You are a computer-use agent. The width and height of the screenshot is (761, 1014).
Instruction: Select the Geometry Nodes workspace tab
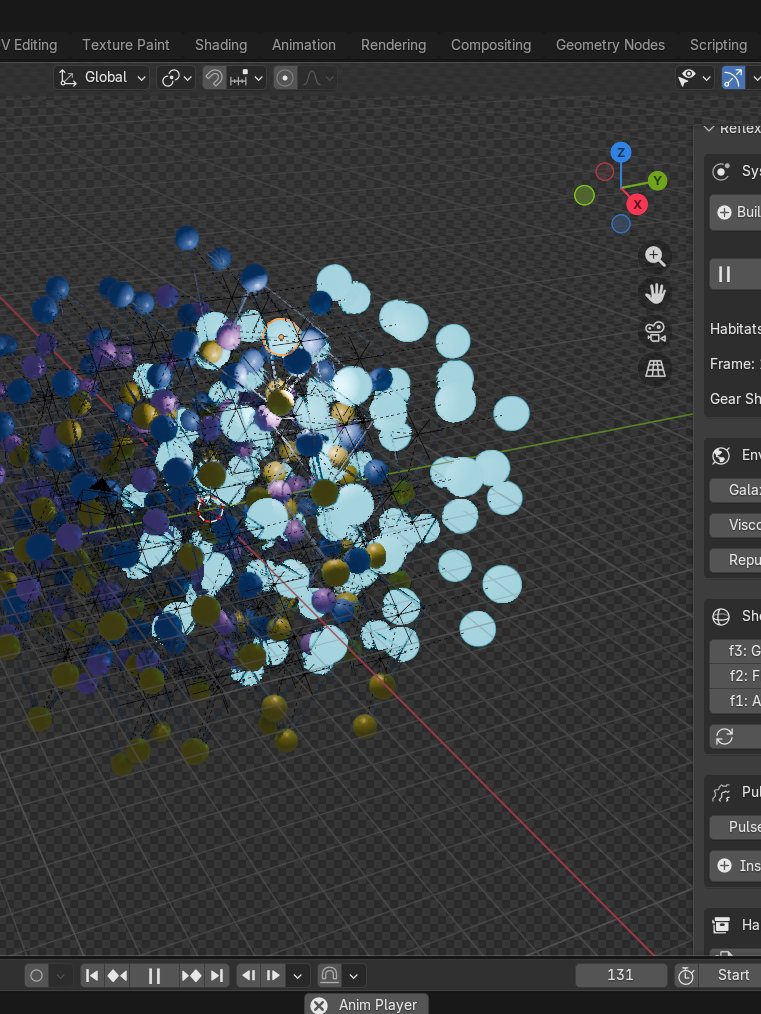610,45
